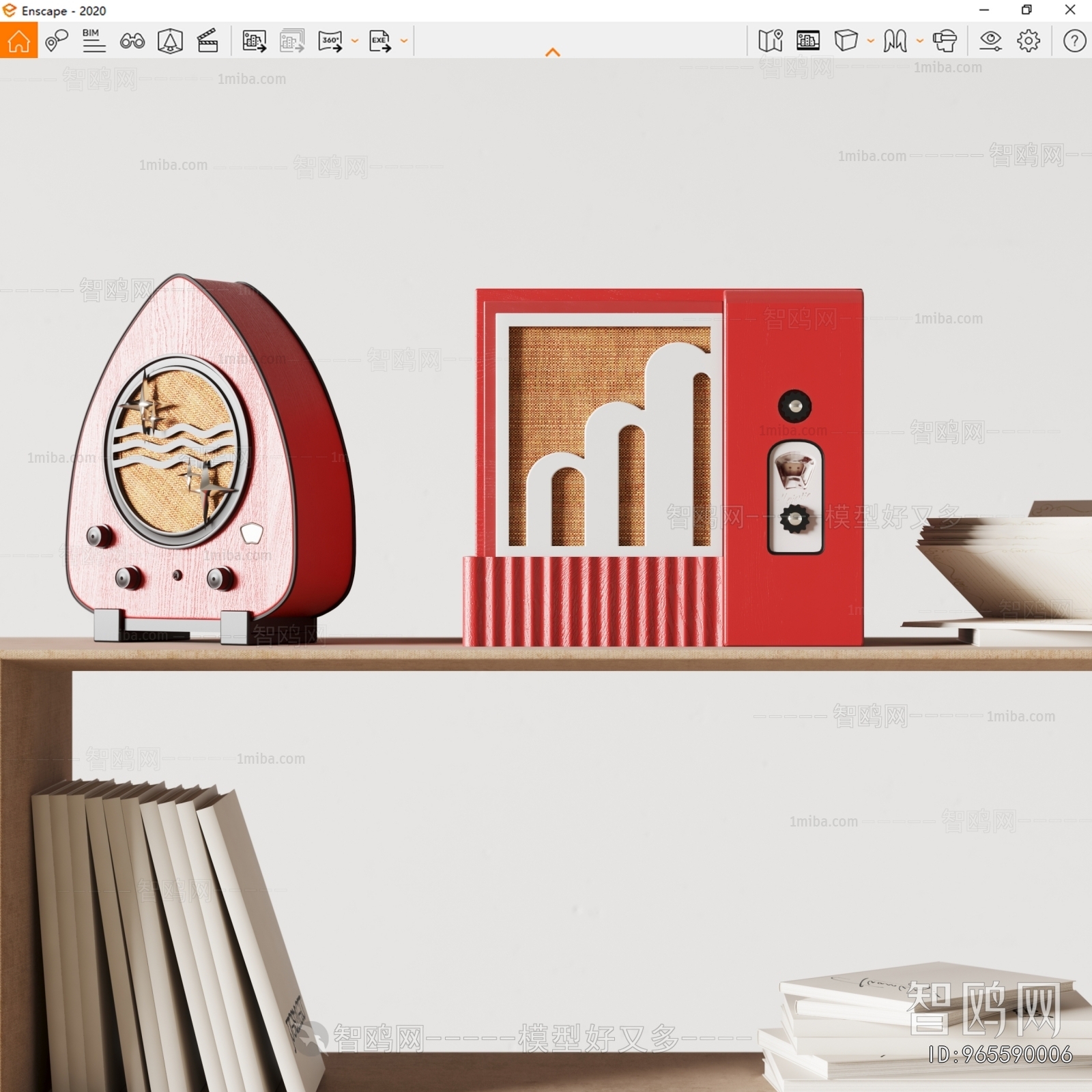The image size is (1092, 1092).
Task: Expand the projection mode dropdown arrow
Action: click(x=871, y=41)
